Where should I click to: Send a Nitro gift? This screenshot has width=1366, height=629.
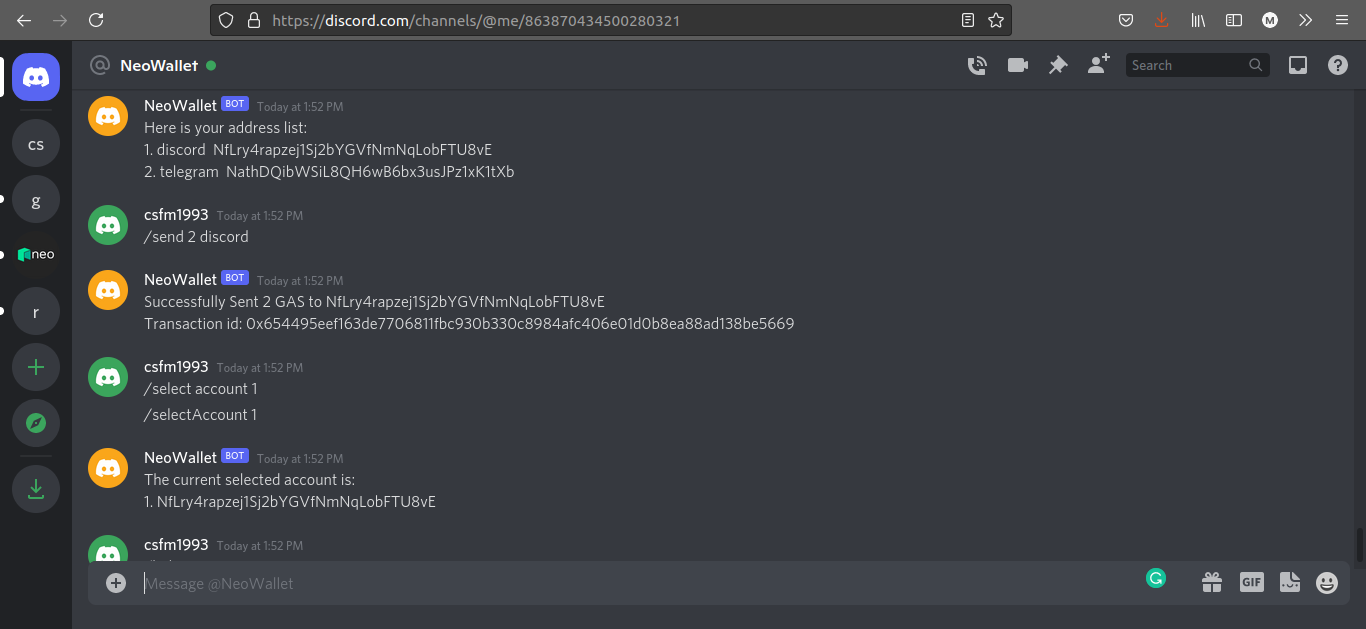1212,582
